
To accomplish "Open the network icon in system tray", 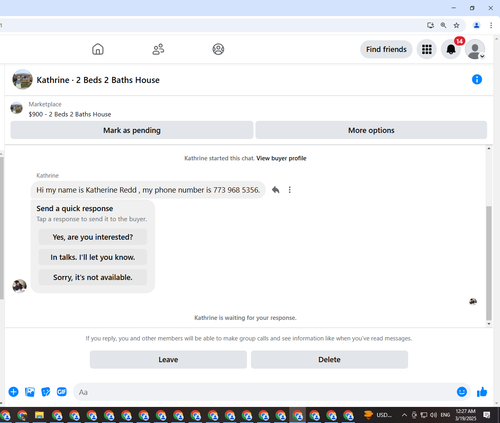I will 424,415.
